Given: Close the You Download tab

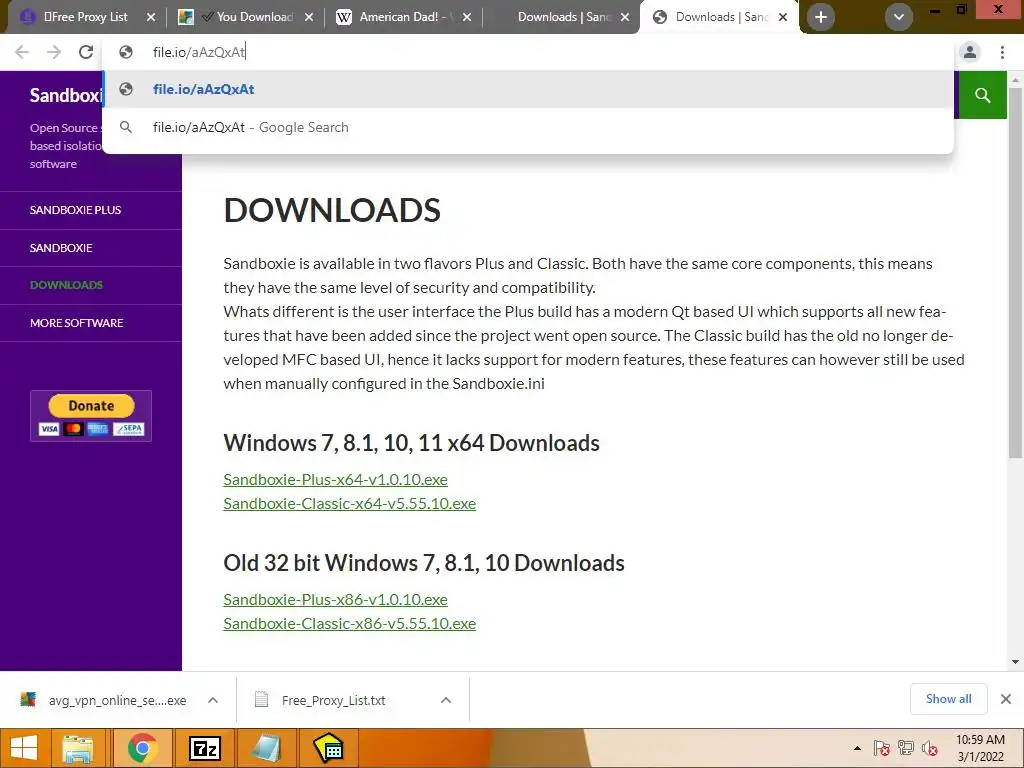Looking at the screenshot, I should coord(309,17).
